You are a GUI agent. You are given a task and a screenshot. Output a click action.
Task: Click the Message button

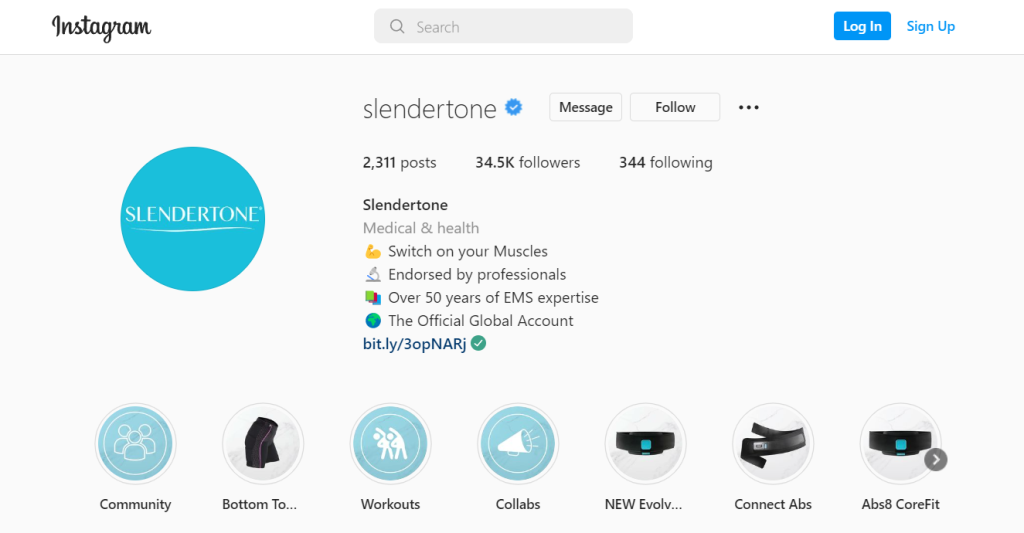[586, 107]
